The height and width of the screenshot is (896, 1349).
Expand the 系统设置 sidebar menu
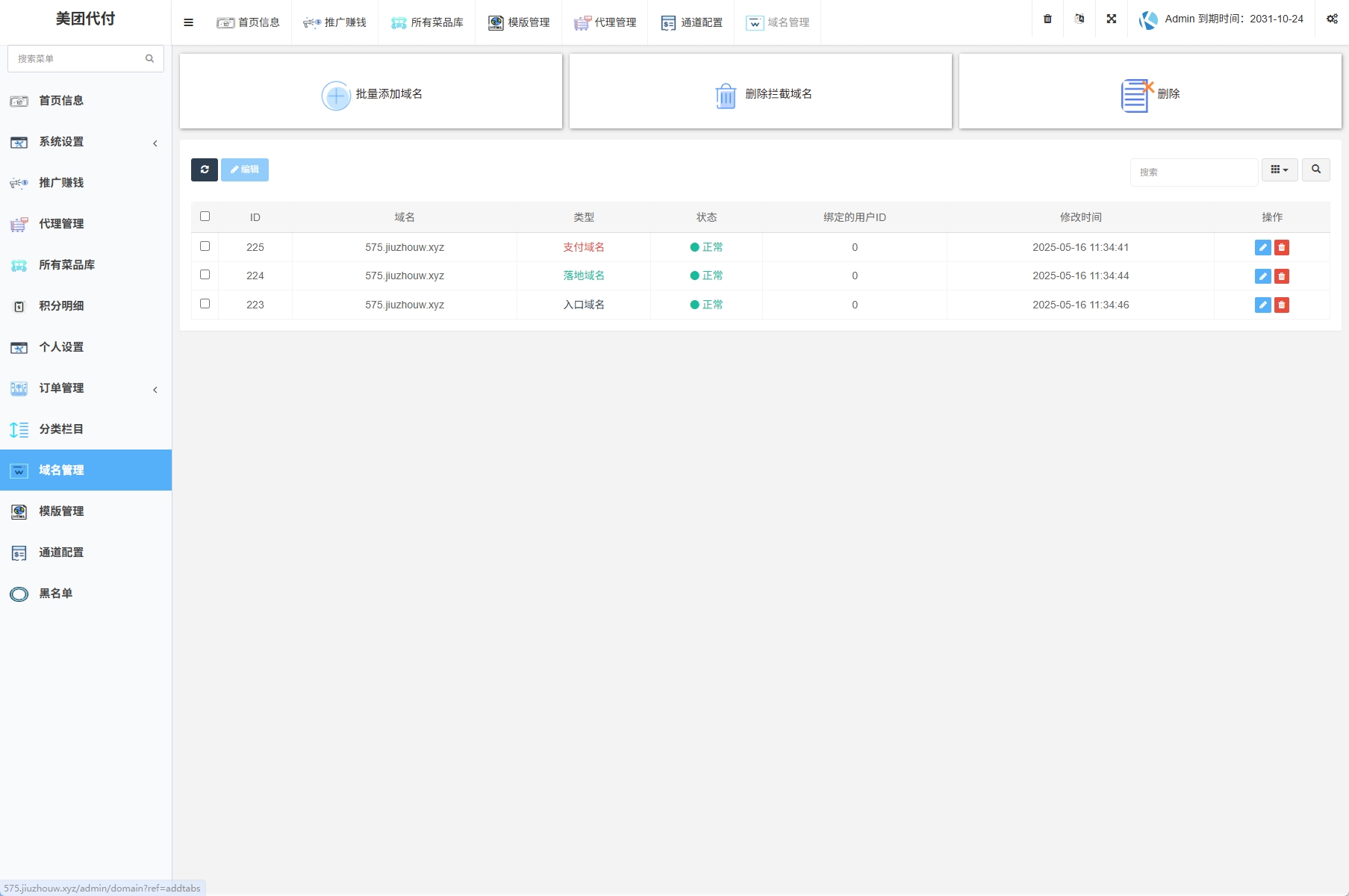point(86,142)
